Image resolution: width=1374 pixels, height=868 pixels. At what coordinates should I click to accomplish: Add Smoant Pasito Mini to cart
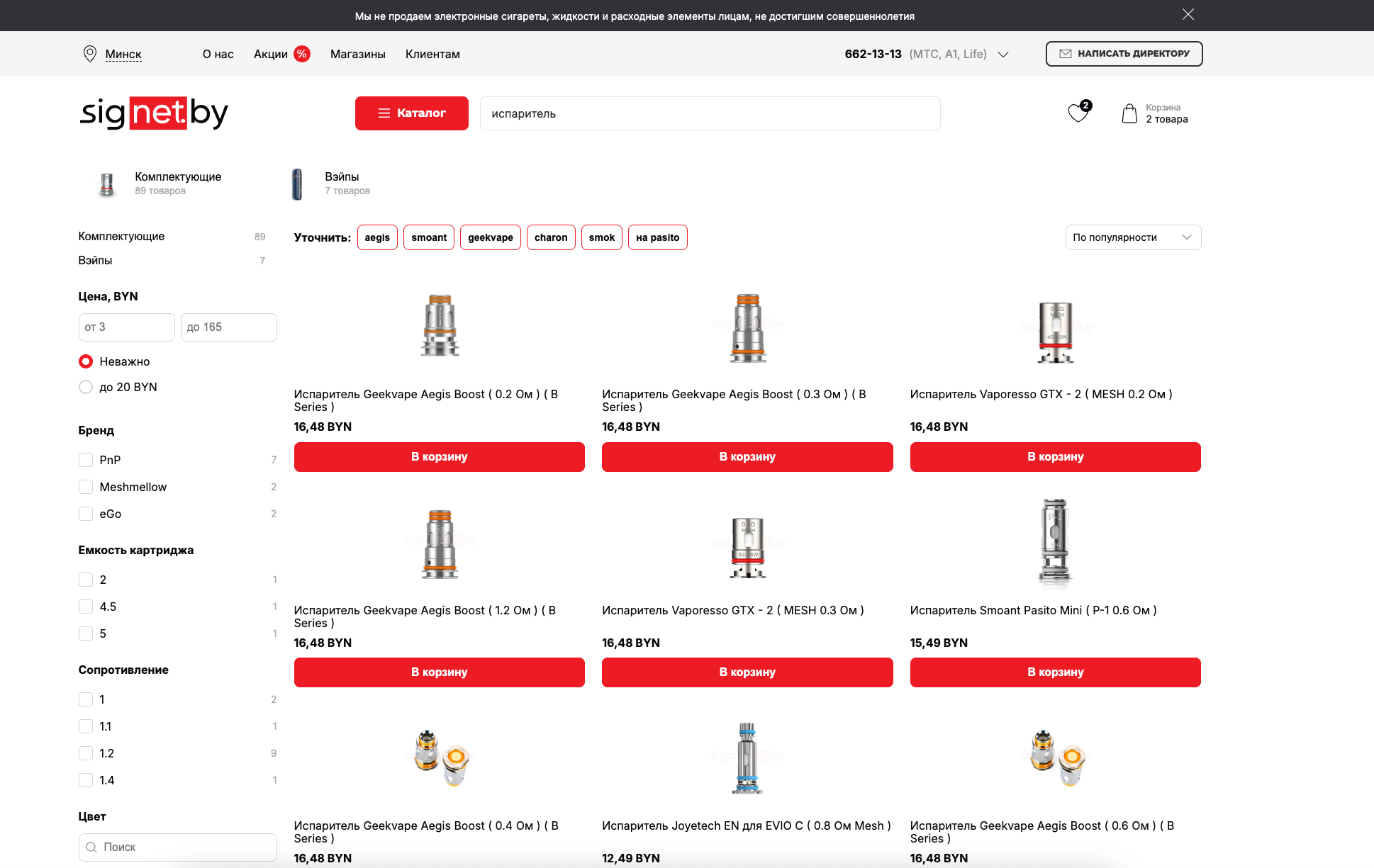pyautogui.click(x=1056, y=672)
